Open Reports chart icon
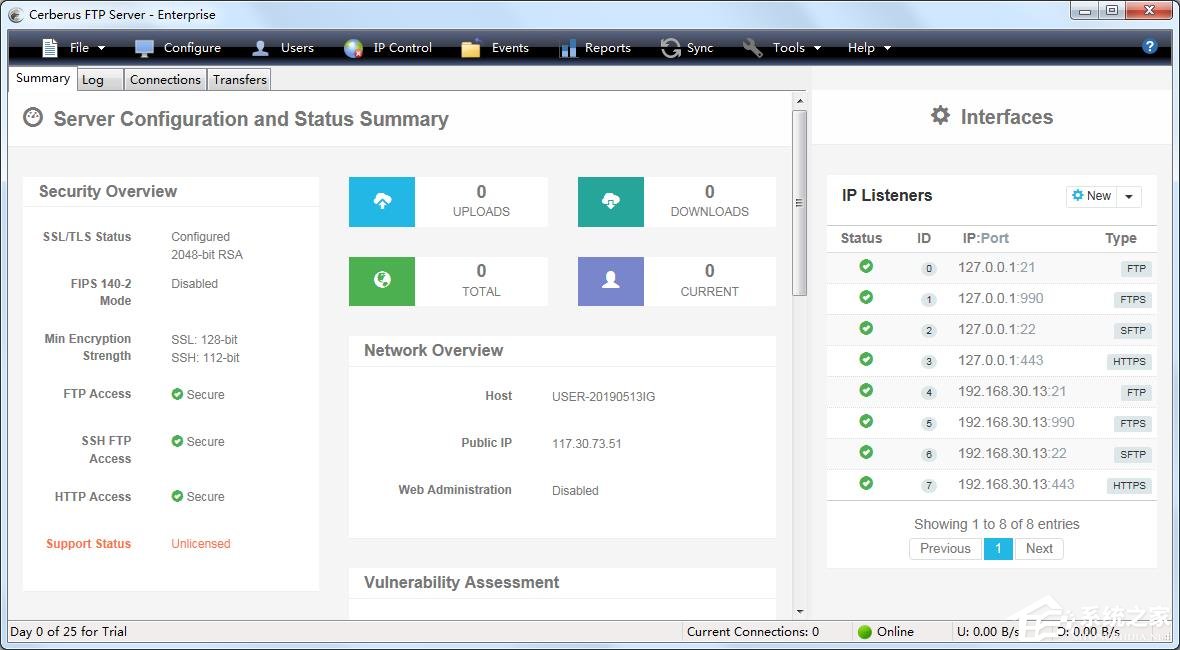The height and width of the screenshot is (650, 1180). pyautogui.click(x=568, y=48)
